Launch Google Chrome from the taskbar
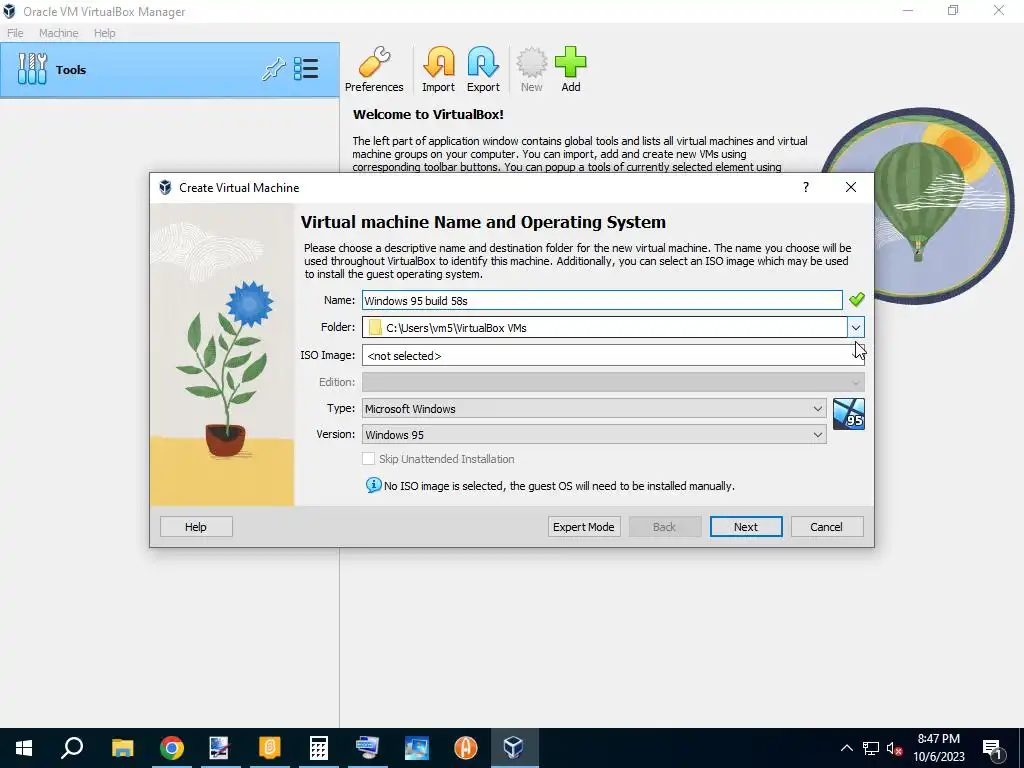The height and width of the screenshot is (768, 1024). (x=172, y=748)
